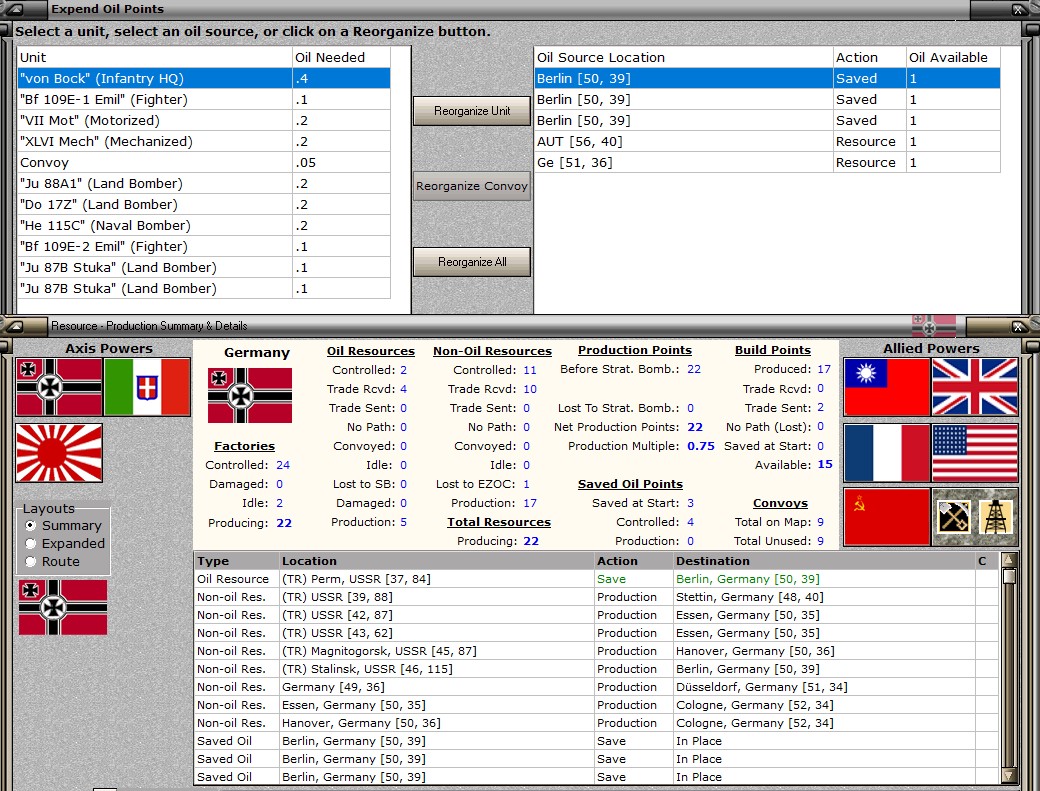Choose the Summary layout option
This screenshot has height=791, width=1040.
tap(31, 525)
